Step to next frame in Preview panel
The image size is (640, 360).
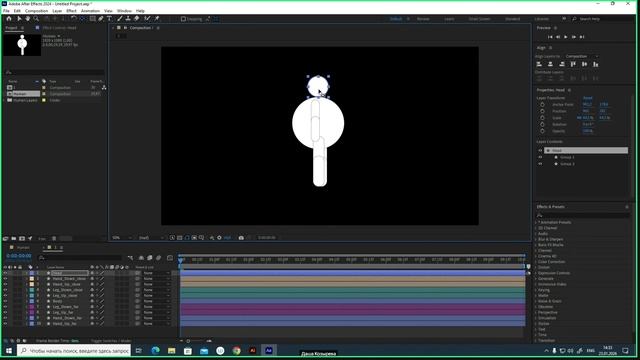click(574, 37)
